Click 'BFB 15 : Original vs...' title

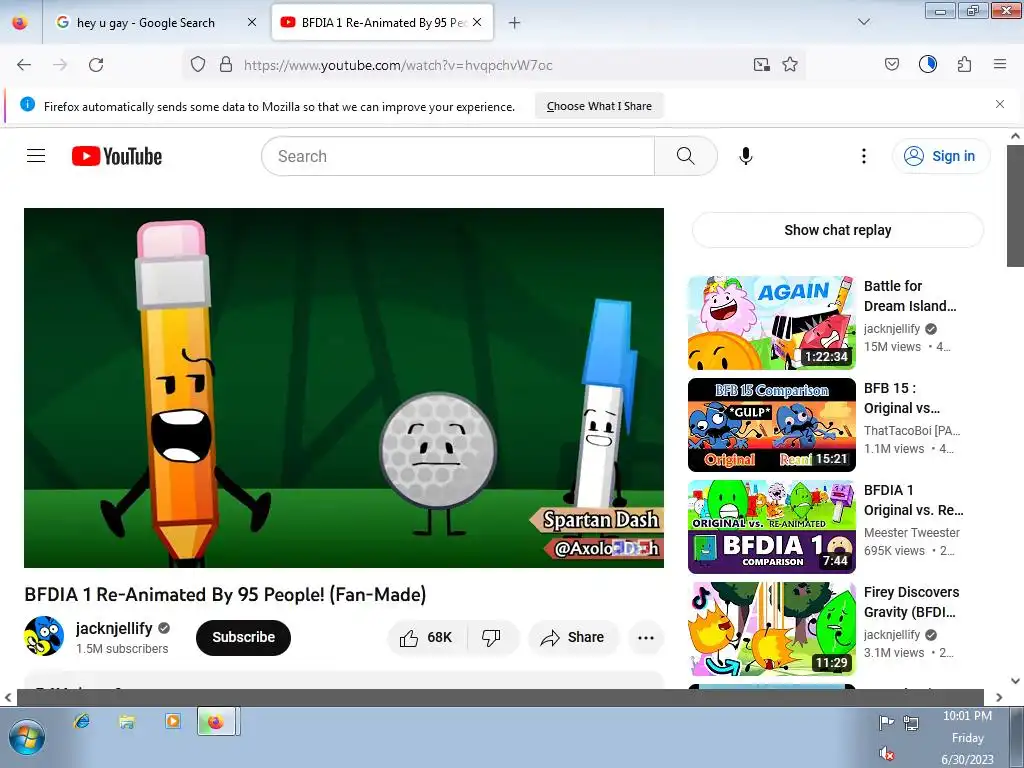[902, 398]
